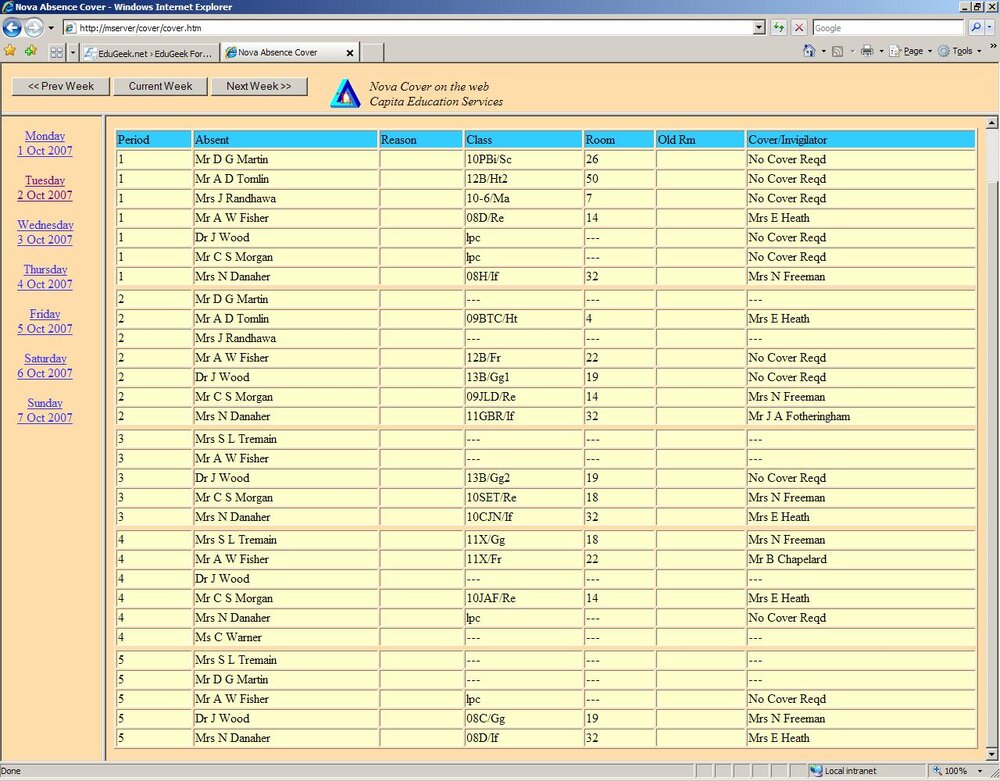Click the Reason column header
The width and height of the screenshot is (1000, 781).
click(420, 140)
